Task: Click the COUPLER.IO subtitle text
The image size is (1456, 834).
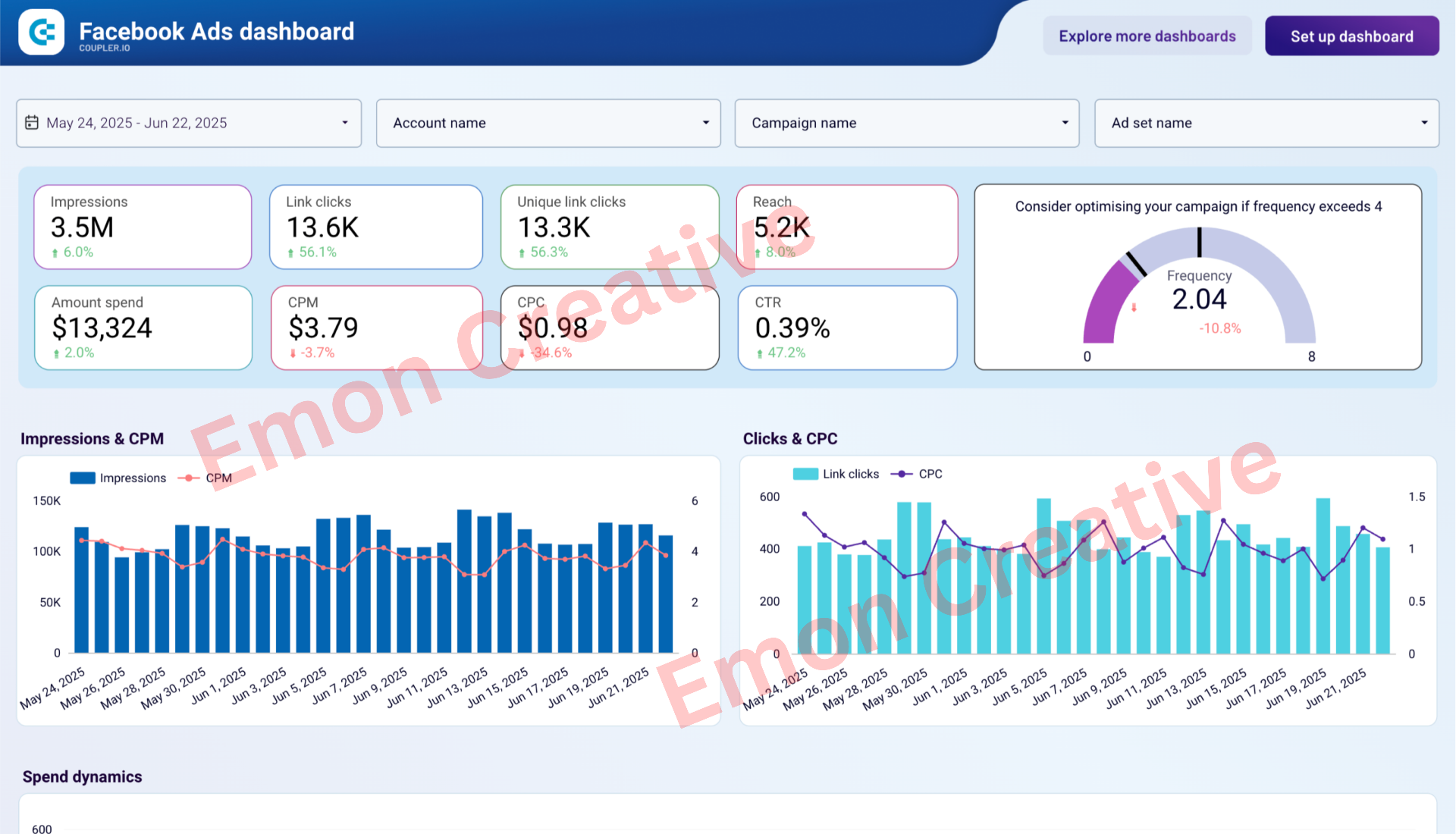Action: (x=105, y=48)
